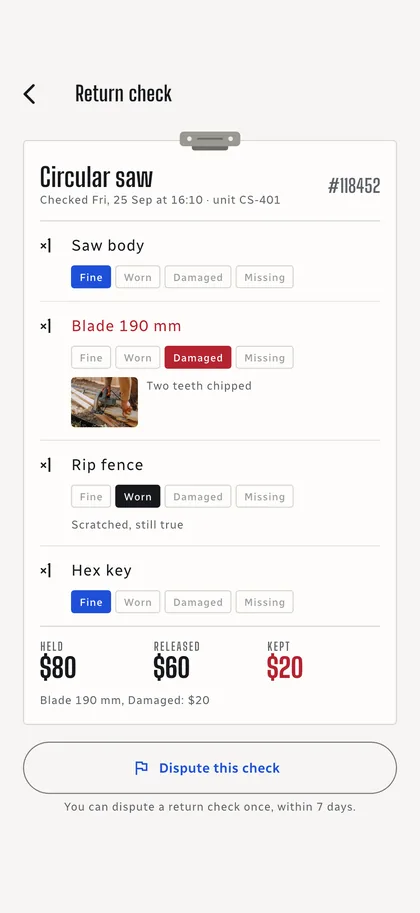Click the flag icon in the Dispute button
The image size is (420, 913).
coord(142,768)
